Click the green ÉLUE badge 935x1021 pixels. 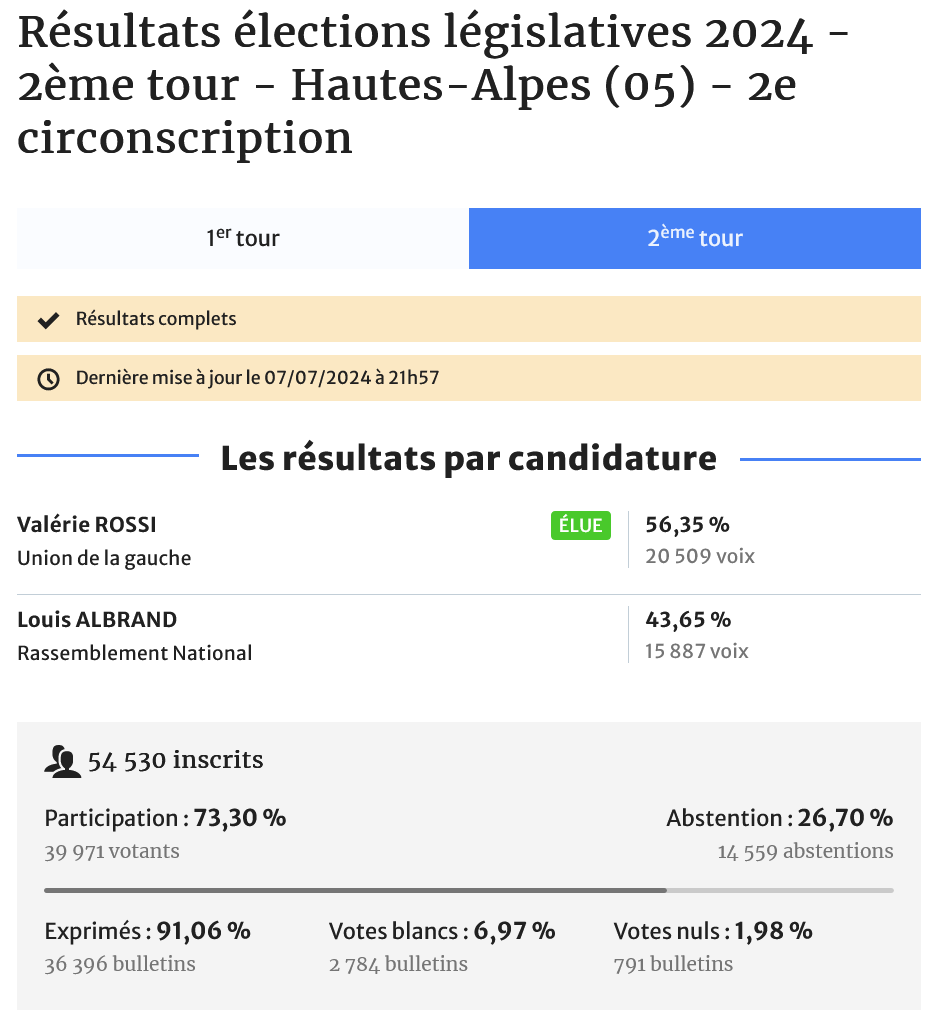click(x=580, y=525)
